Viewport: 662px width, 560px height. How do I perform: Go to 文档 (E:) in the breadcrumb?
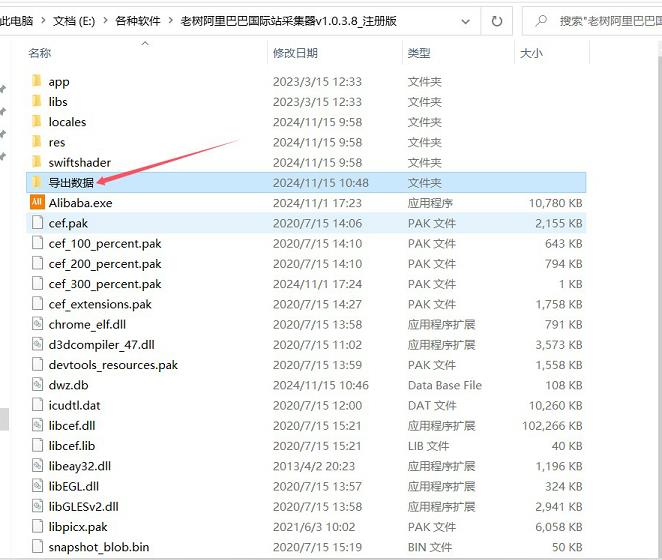pos(74,21)
